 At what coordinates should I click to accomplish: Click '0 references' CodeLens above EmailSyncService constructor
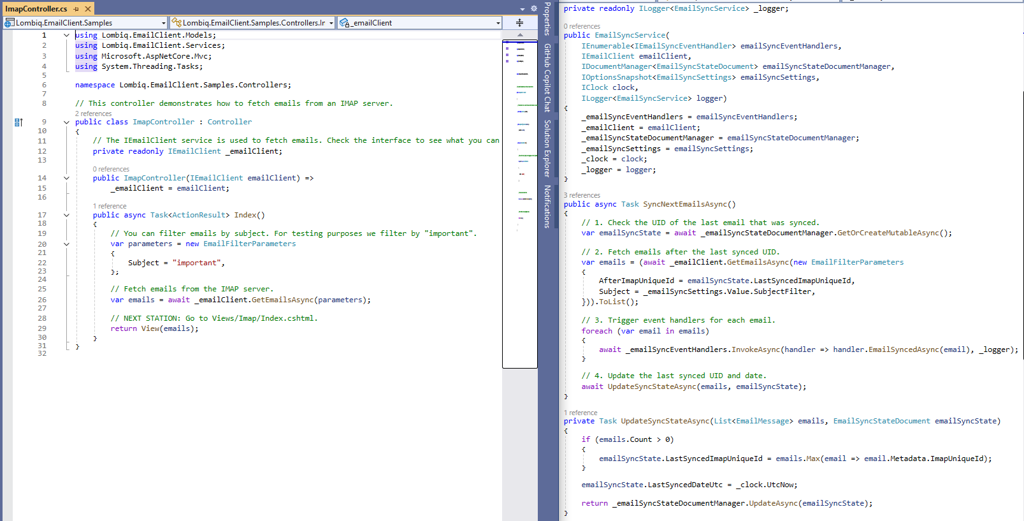point(582,26)
